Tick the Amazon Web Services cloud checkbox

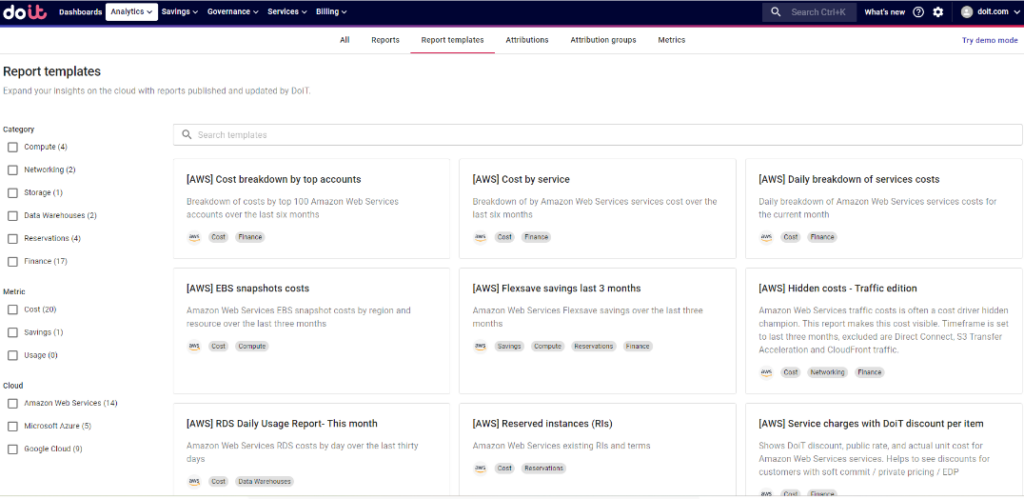click(x=13, y=403)
